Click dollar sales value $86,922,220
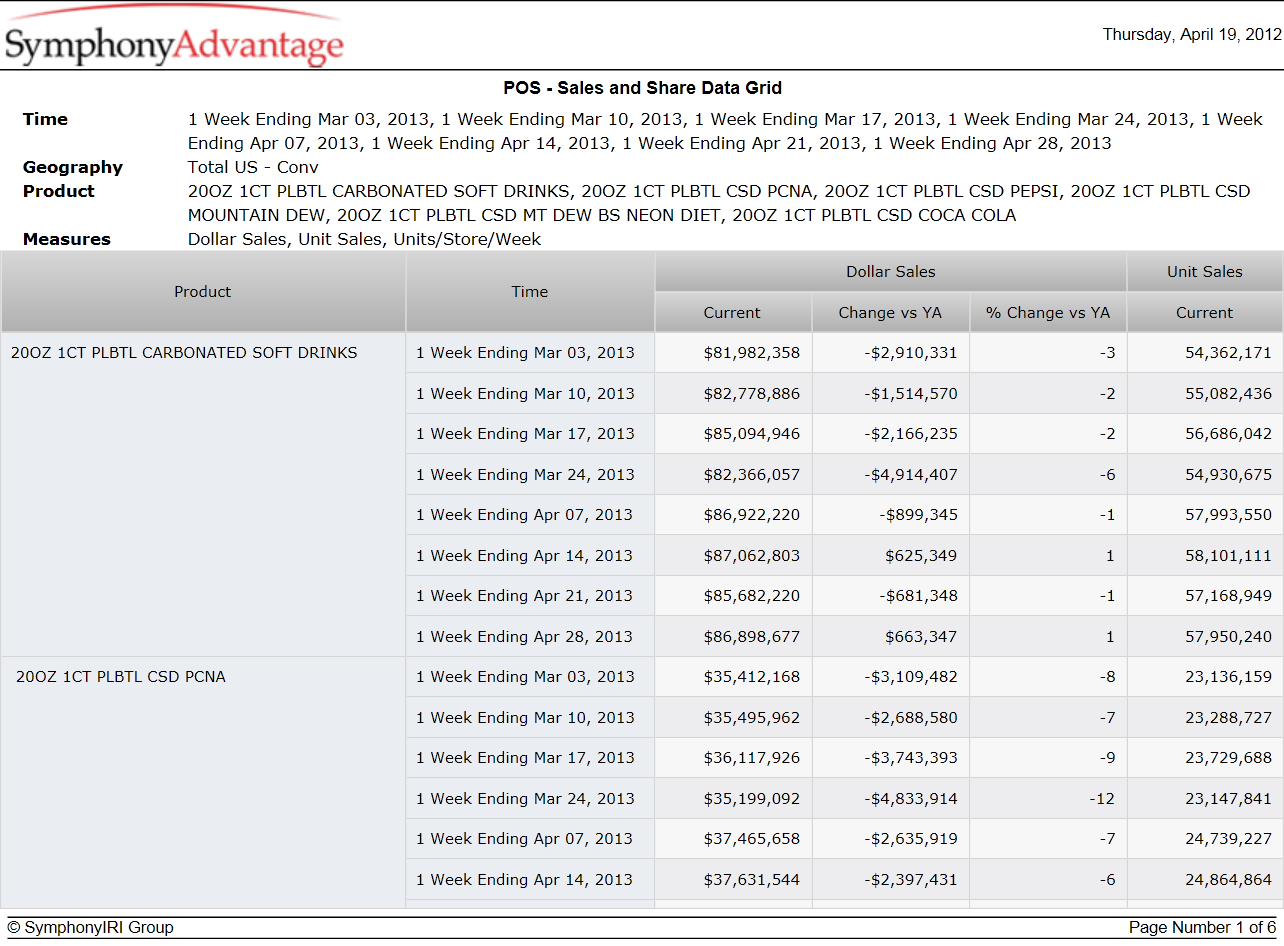 [752, 515]
